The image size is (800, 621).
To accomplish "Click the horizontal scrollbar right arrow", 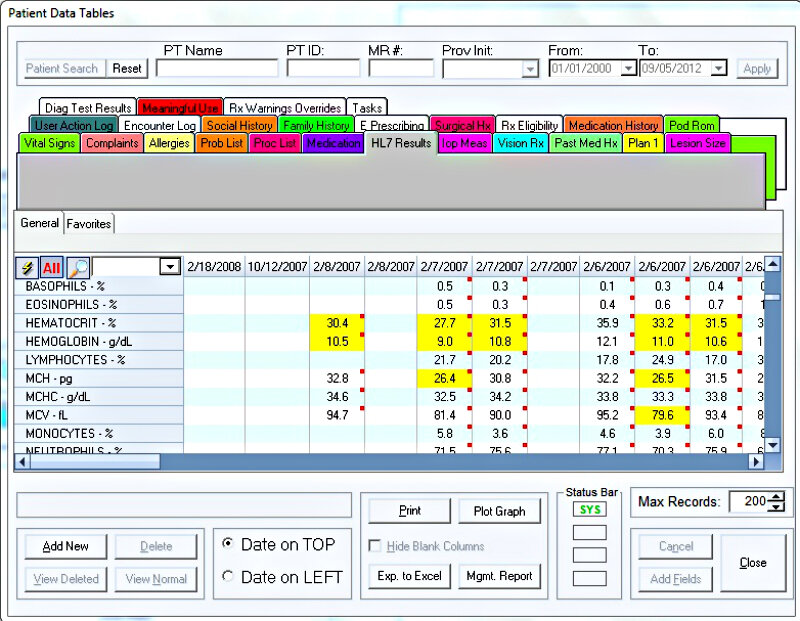I will click(756, 462).
